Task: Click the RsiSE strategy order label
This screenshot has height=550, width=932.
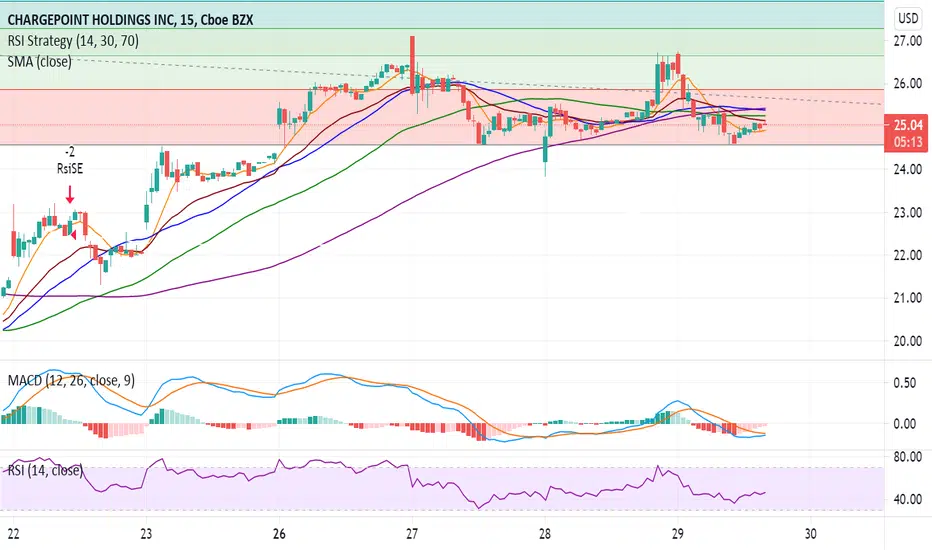Action: [x=70, y=169]
